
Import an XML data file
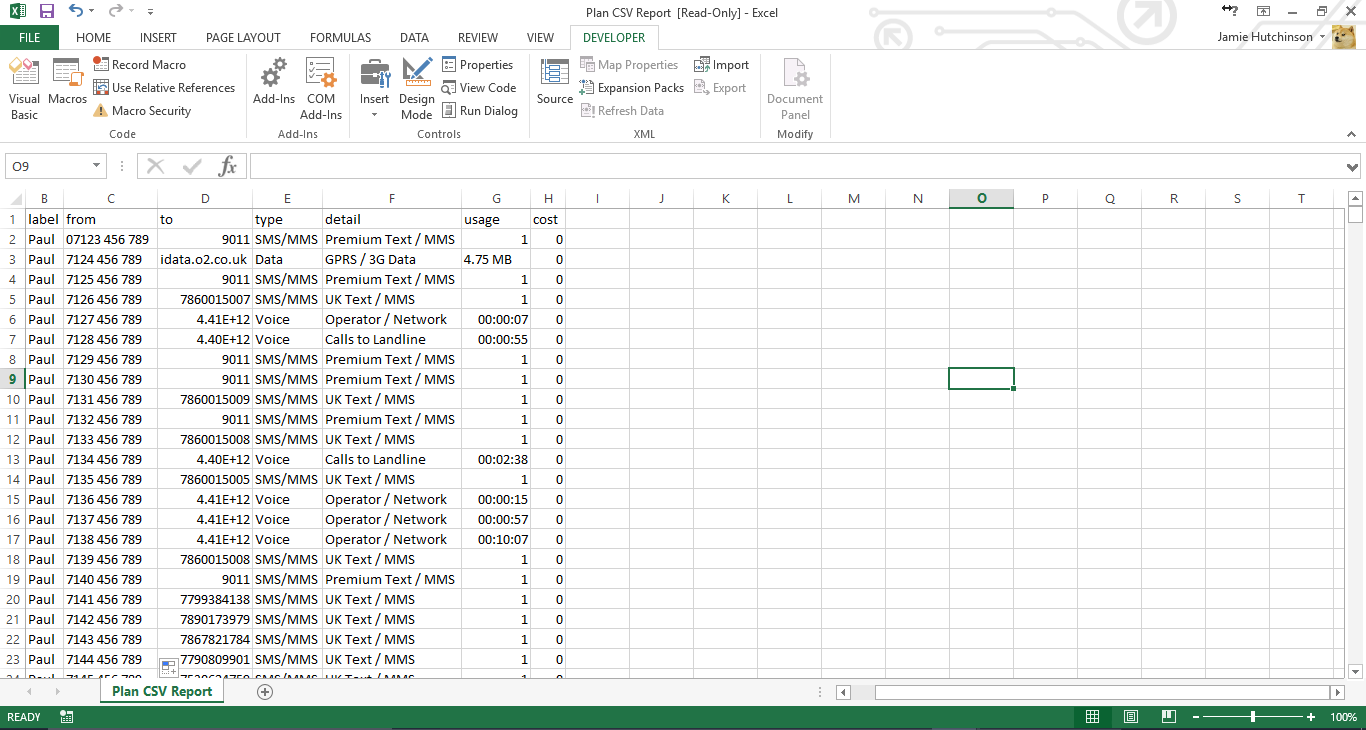(x=721, y=65)
